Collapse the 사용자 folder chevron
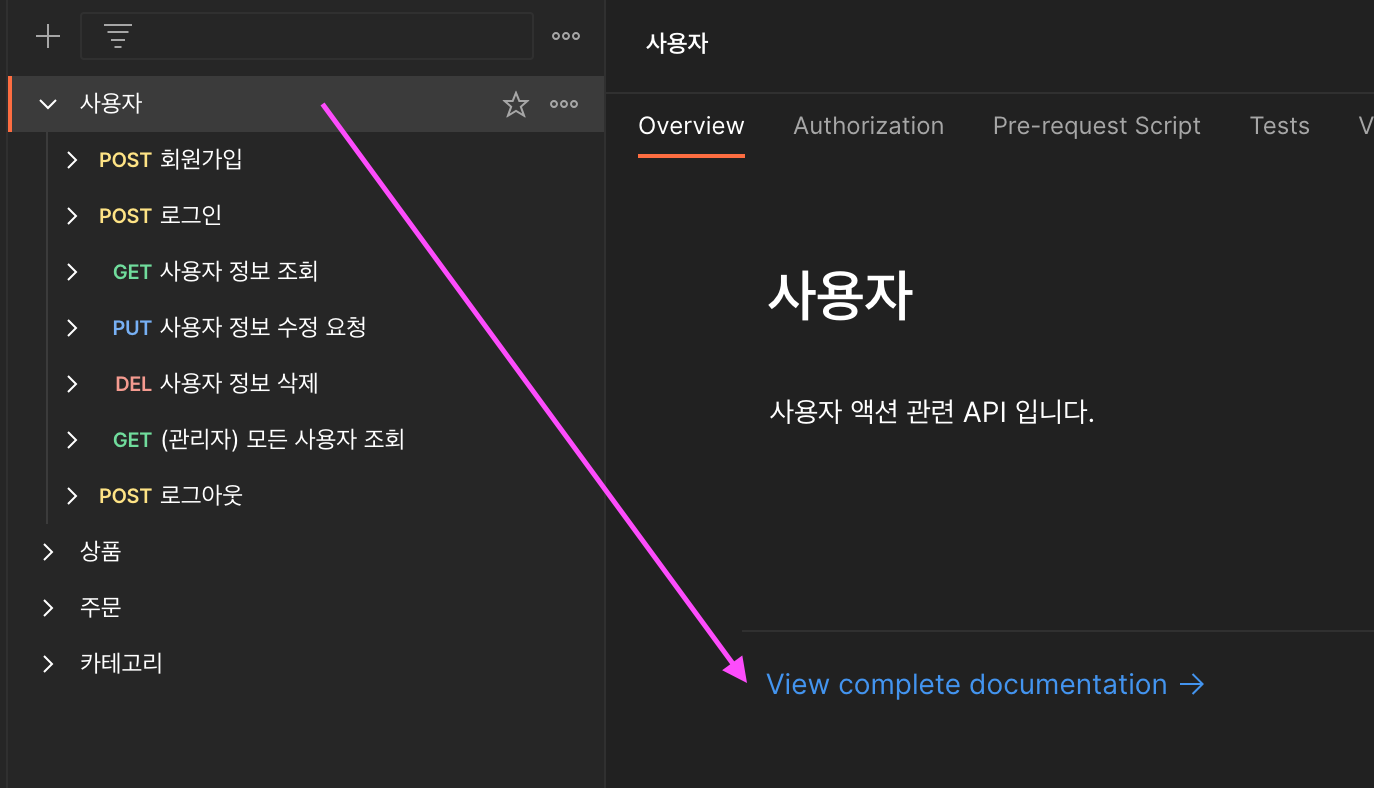The height and width of the screenshot is (788, 1374). (48, 104)
